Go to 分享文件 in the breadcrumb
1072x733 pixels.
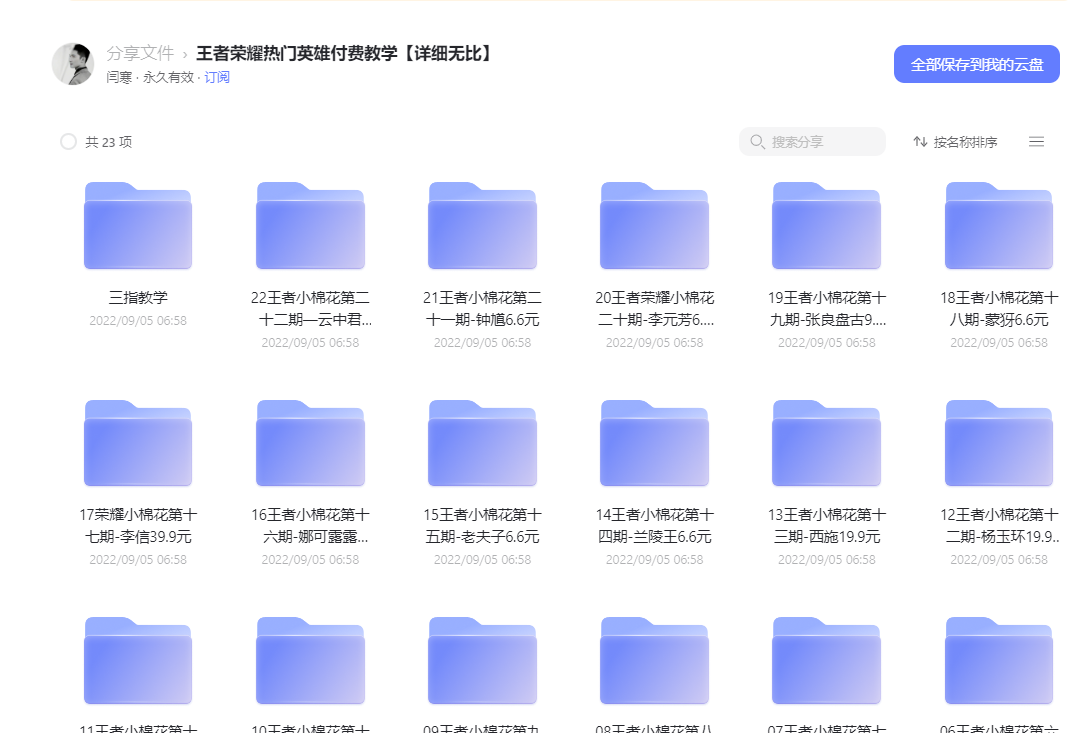coord(140,53)
